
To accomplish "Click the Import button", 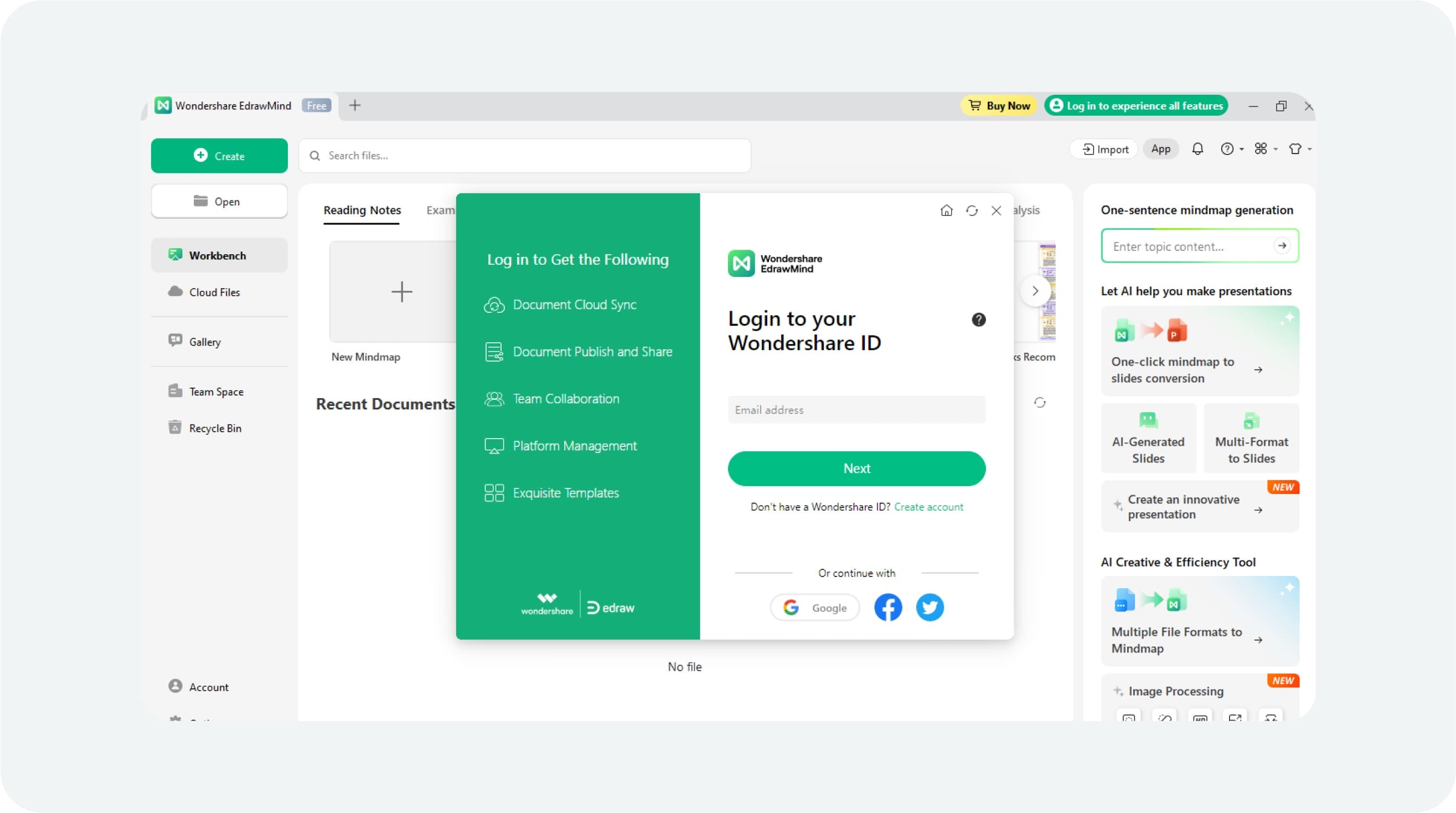I will [1105, 150].
